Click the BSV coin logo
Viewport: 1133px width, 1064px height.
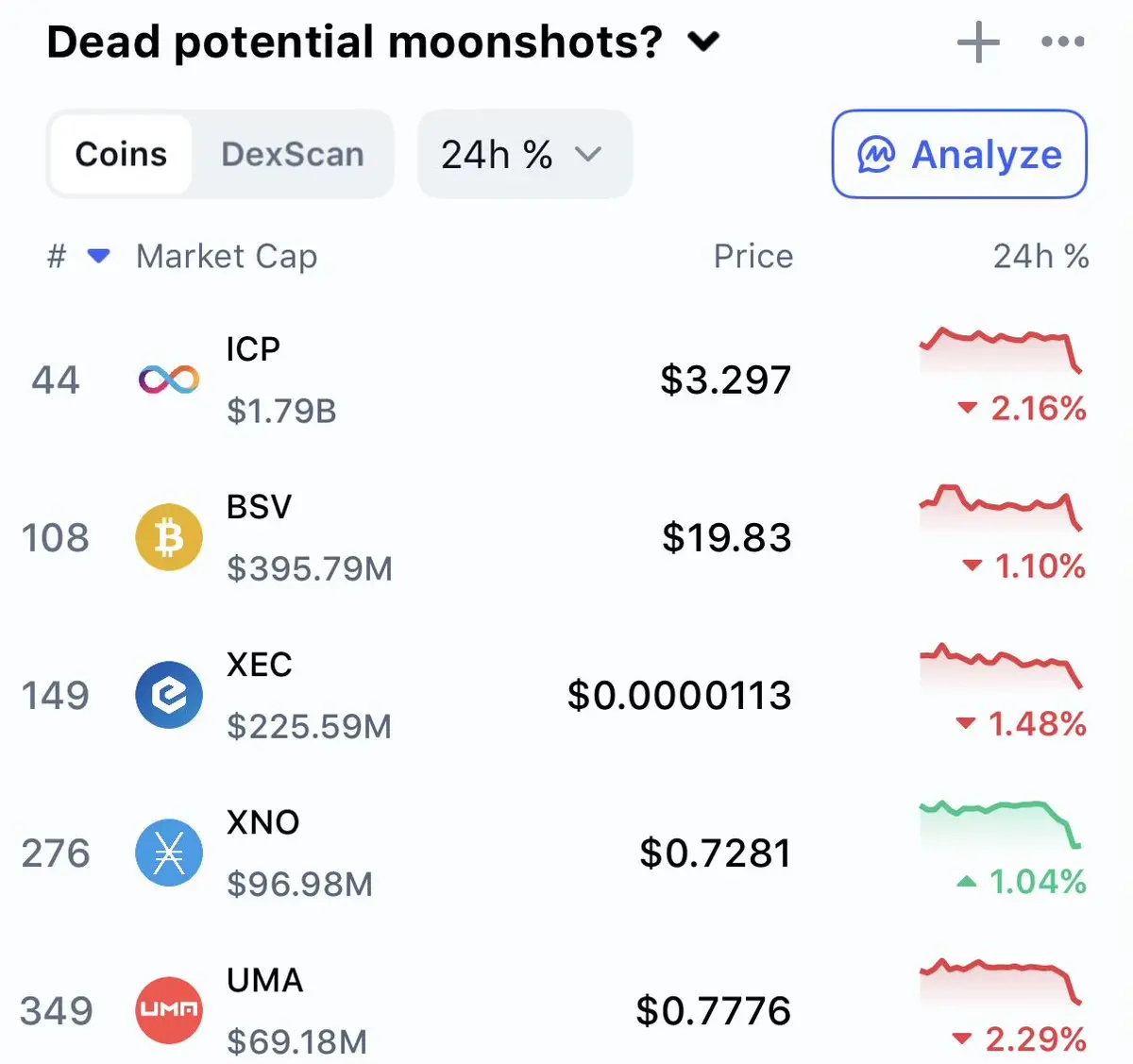[169, 537]
